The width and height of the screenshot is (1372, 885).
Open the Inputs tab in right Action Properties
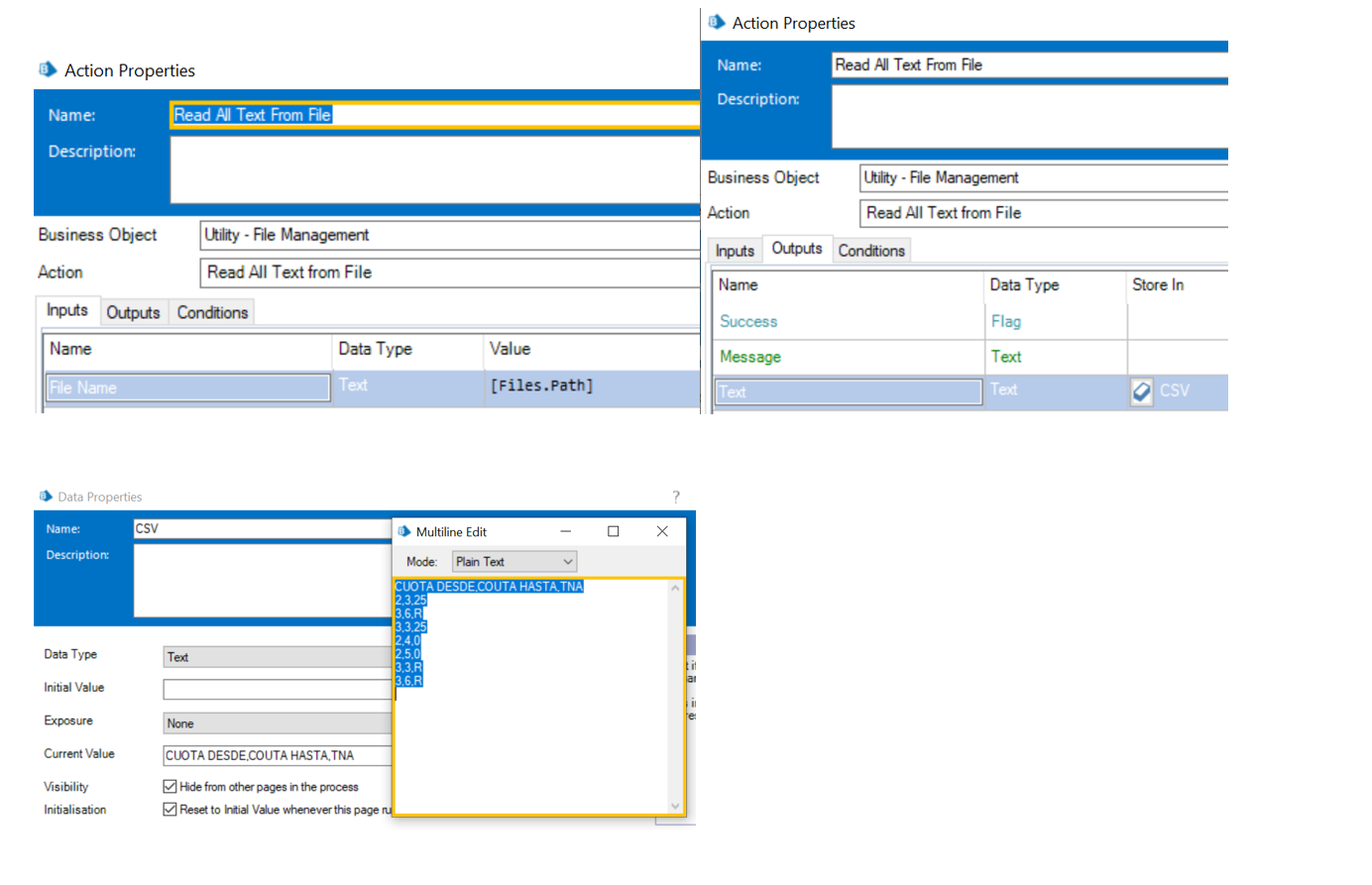pos(734,251)
